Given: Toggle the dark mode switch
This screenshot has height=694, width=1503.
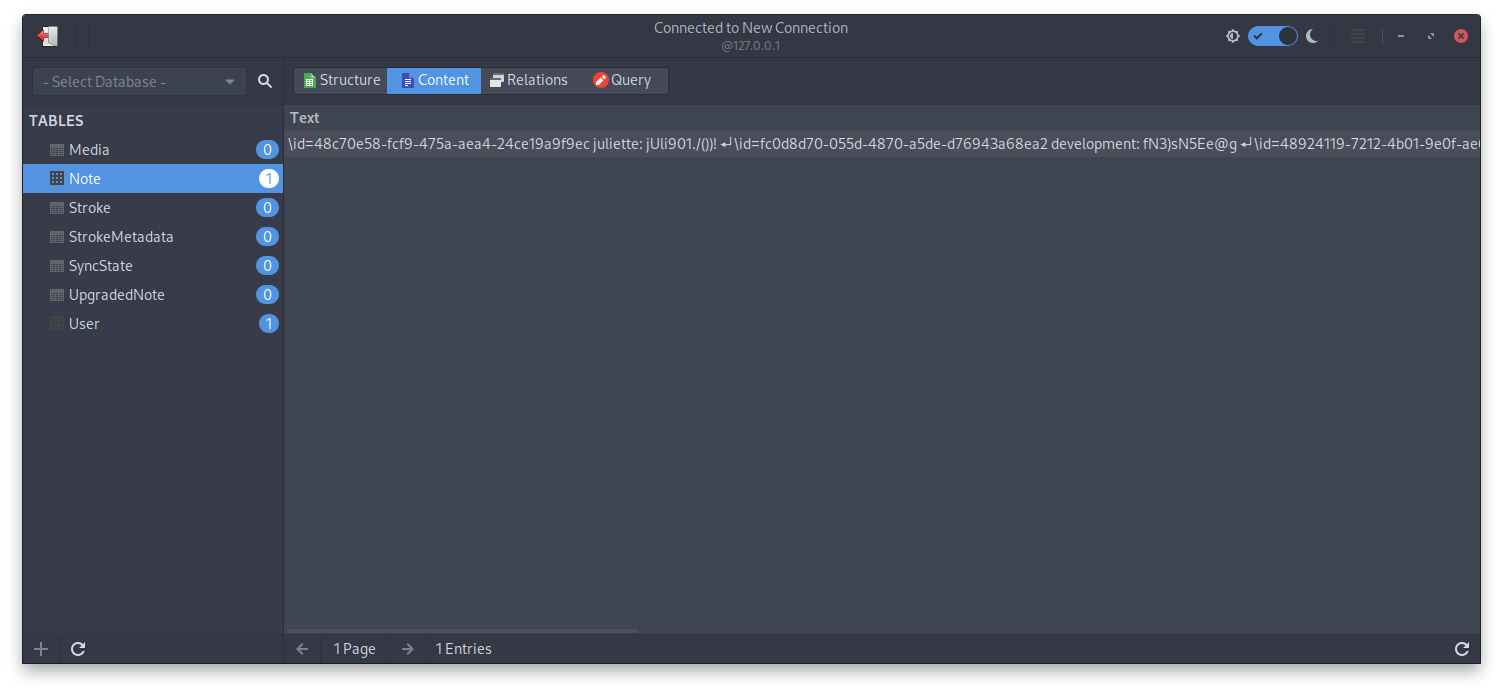Looking at the screenshot, I should (x=1272, y=36).
